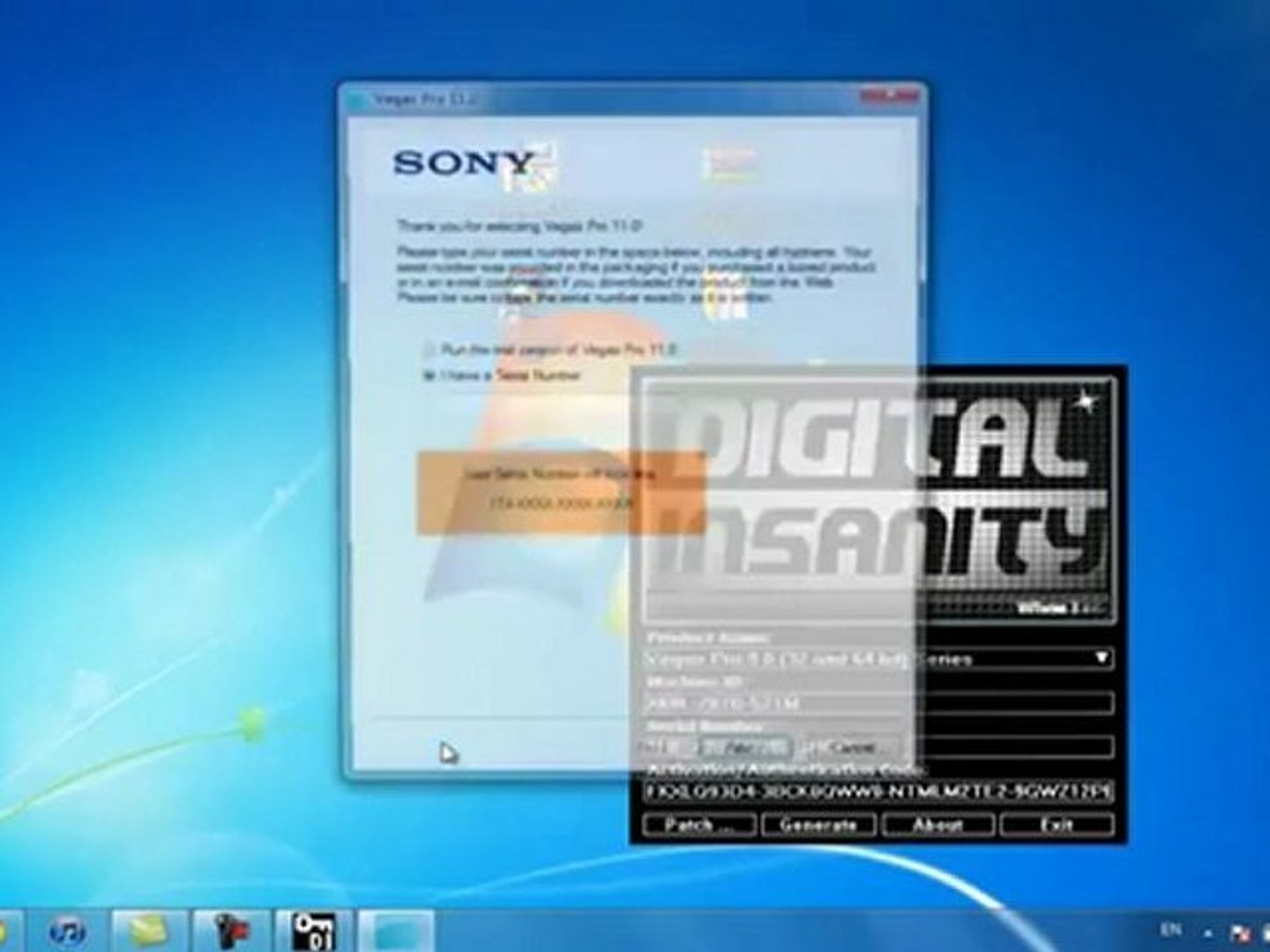Click the orange serial number entry box
1270x952 pixels.
[x=561, y=492]
